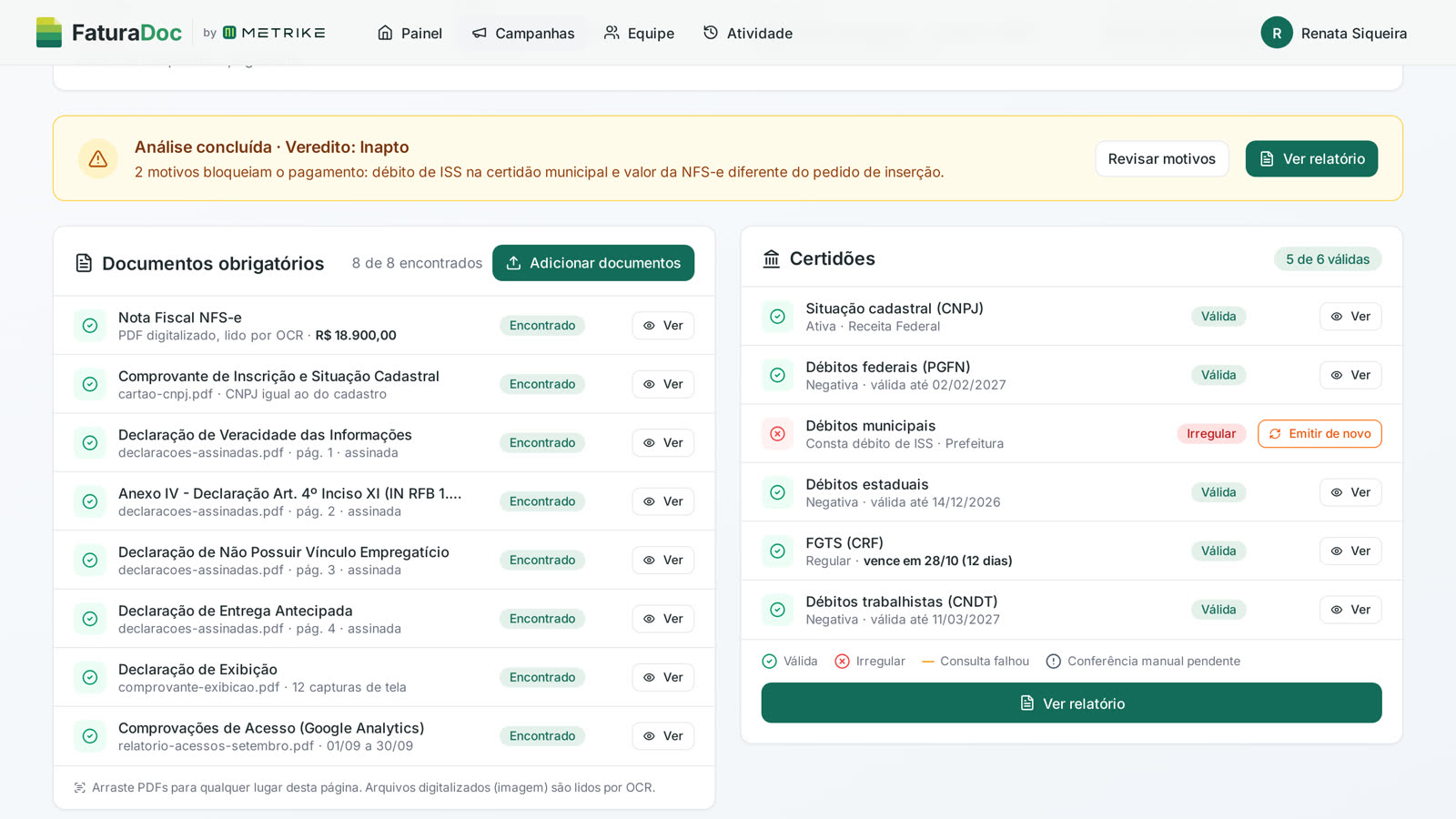View the Declaração de Veracidade das Informações

pyautogui.click(x=663, y=443)
